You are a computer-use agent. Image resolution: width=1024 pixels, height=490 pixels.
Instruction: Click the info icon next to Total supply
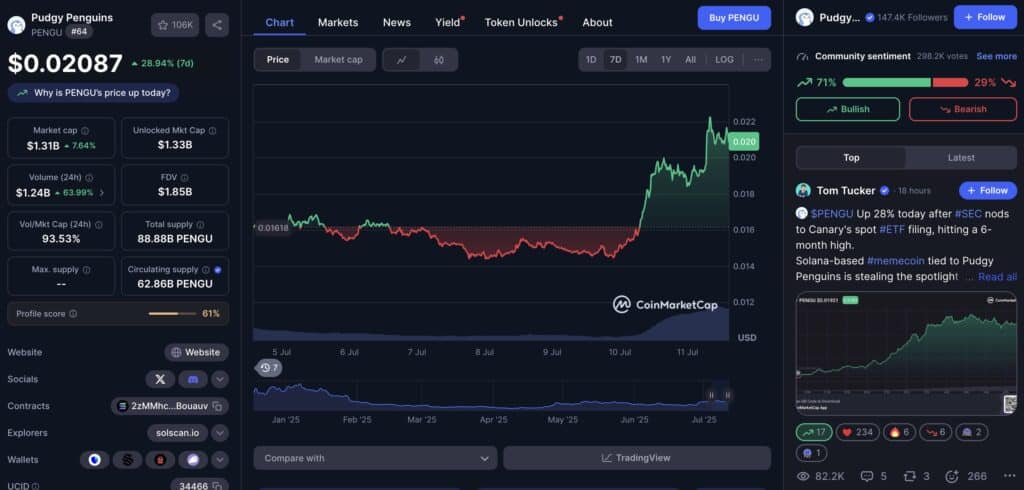click(200, 225)
